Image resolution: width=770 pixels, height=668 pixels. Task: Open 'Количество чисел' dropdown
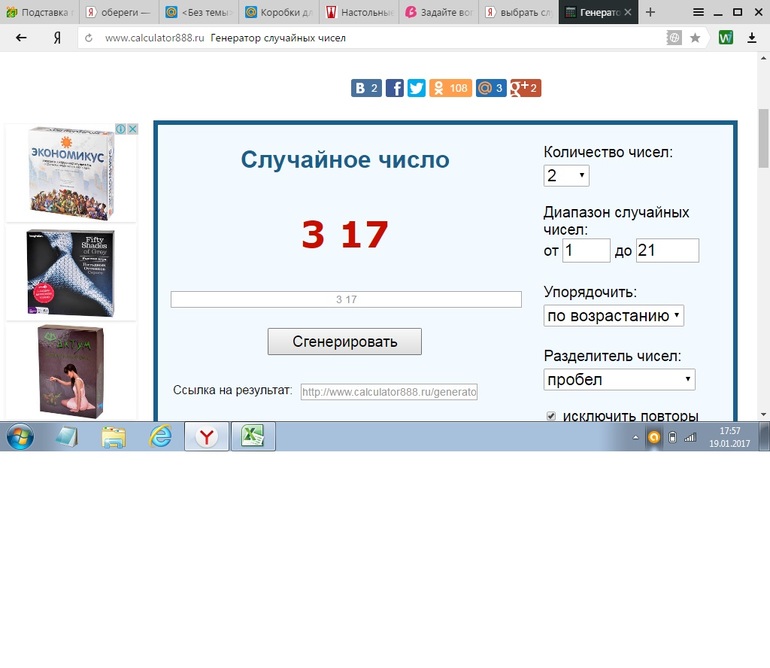point(566,175)
